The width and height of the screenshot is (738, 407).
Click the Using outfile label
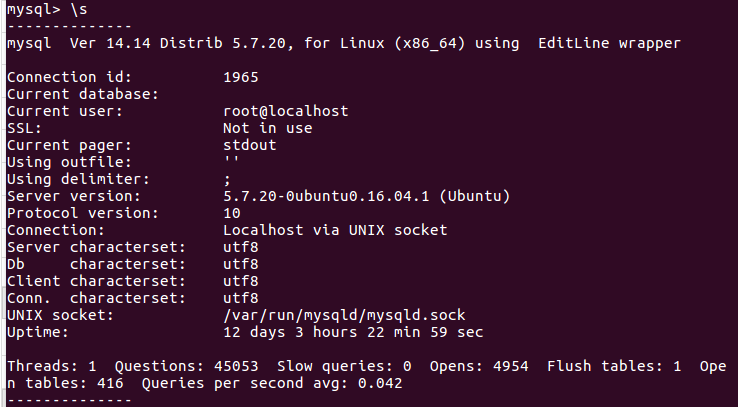(69, 162)
